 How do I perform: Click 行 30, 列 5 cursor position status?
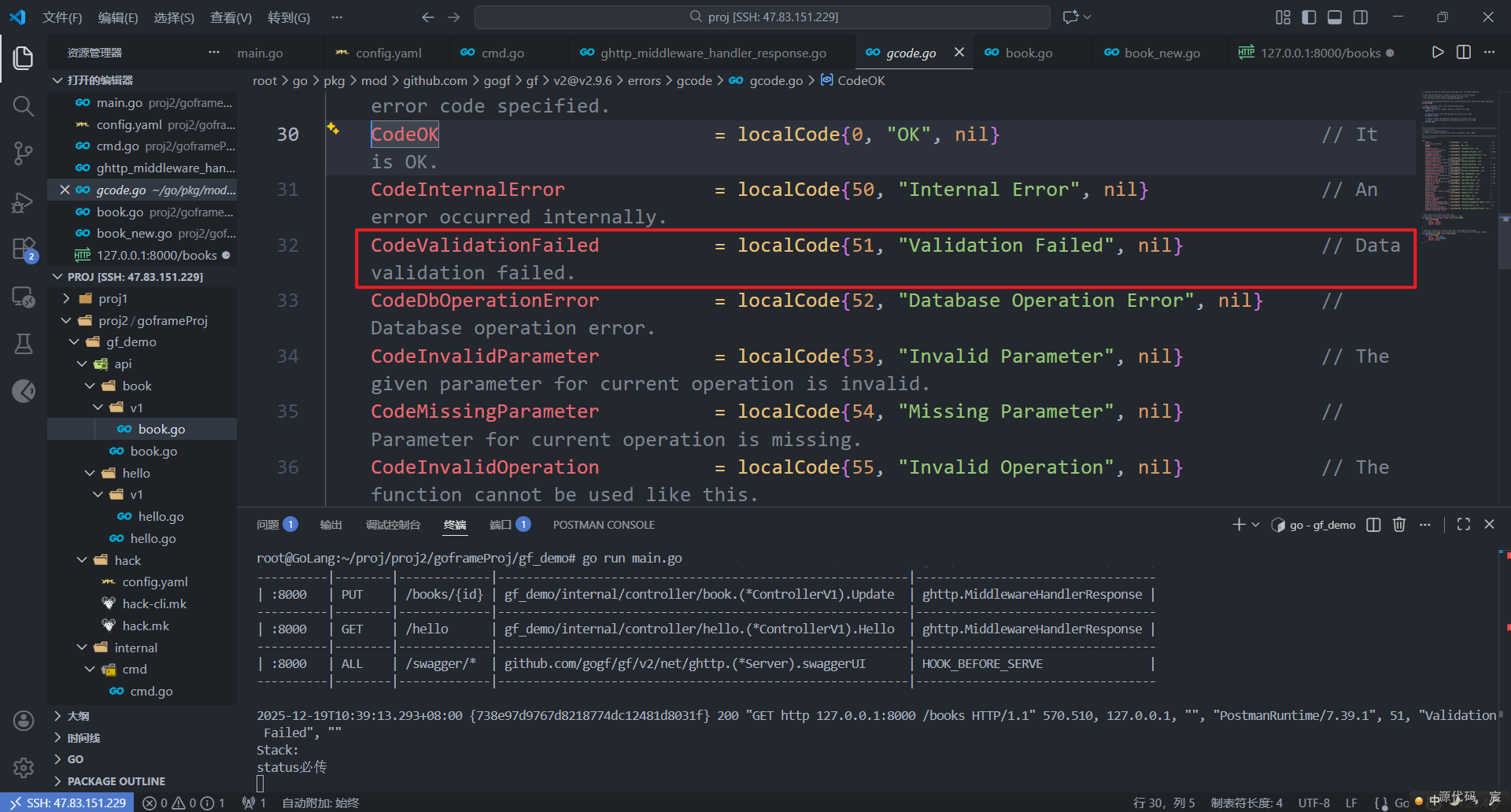click(x=1163, y=803)
